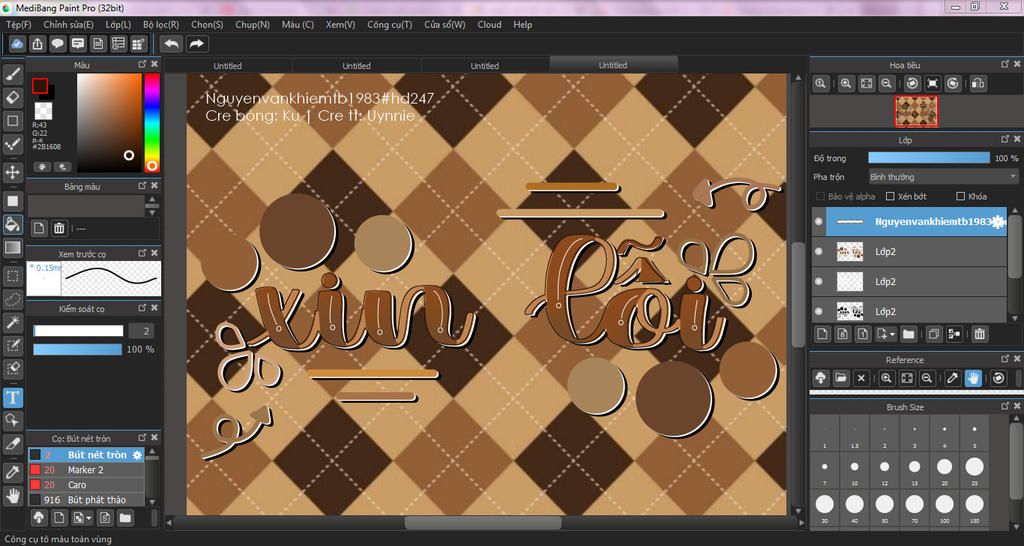This screenshot has width=1024, height=546.
Task: Open the Lớp(L) menu
Action: [118, 25]
